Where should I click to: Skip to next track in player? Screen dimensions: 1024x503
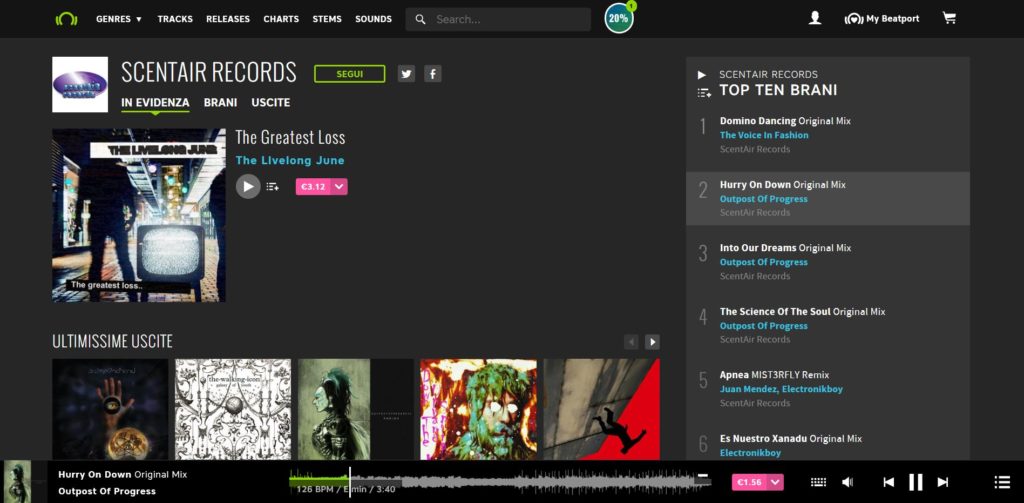942,482
